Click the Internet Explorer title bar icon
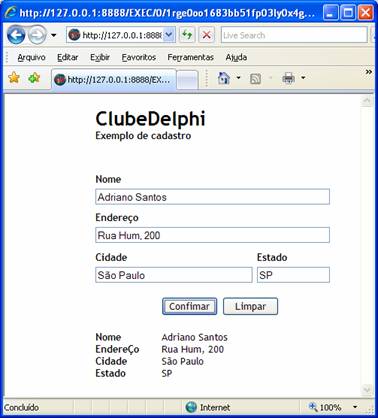This screenshot has width=378, height=418. pyautogui.click(x=11, y=13)
